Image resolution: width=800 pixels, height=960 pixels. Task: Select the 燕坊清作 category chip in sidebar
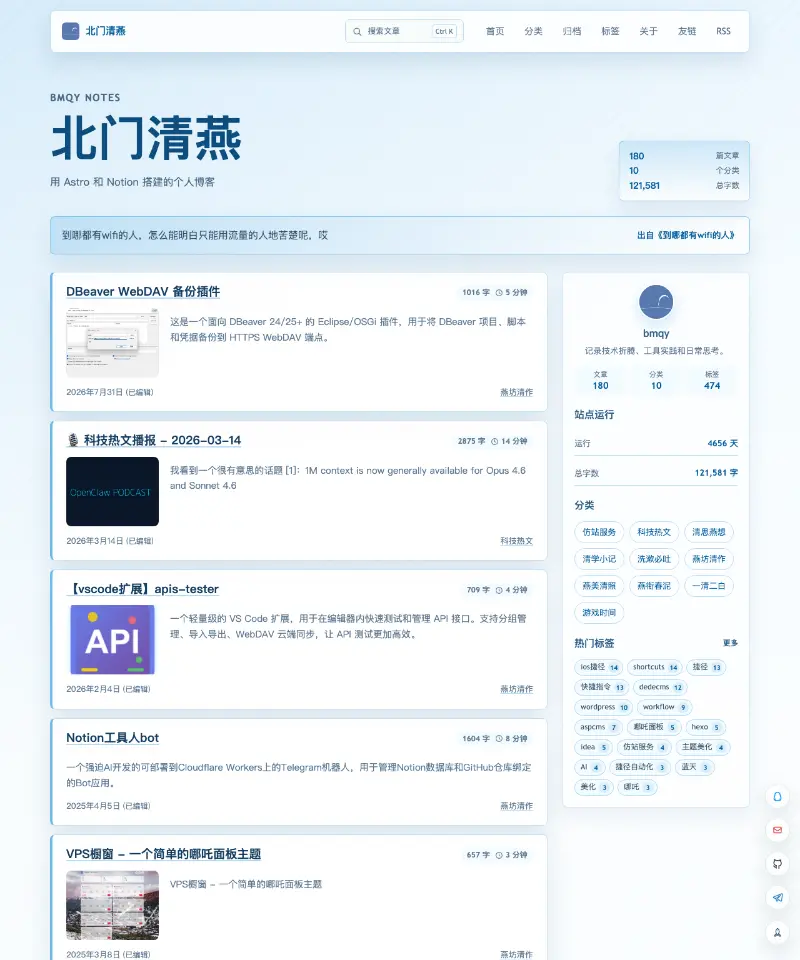(709, 559)
